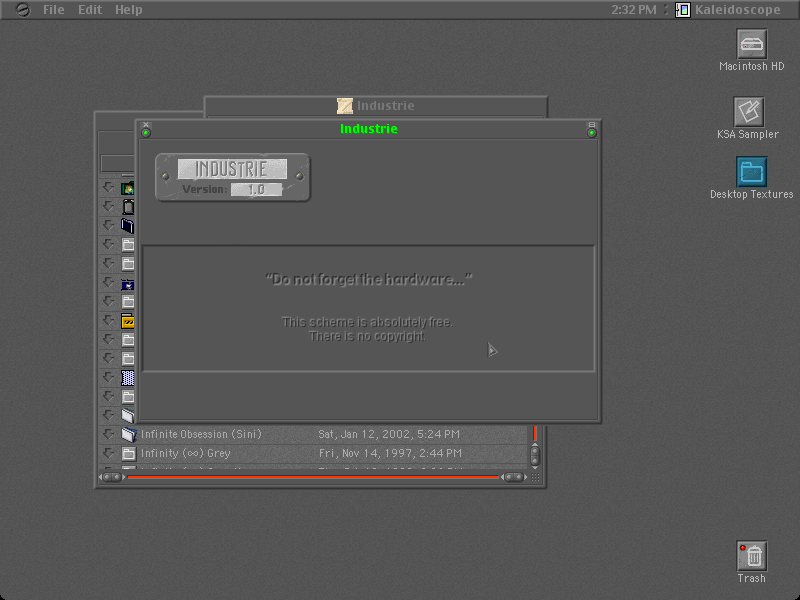Viewport: 800px width, 600px height.
Task: Select the dark blue book folder icon
Action: coord(128,226)
